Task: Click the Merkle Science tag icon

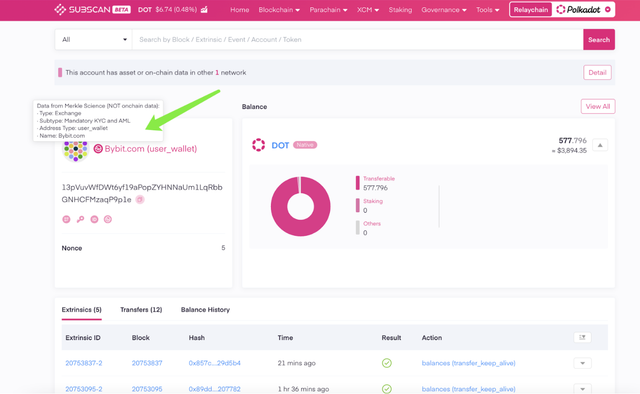Action: (x=98, y=149)
